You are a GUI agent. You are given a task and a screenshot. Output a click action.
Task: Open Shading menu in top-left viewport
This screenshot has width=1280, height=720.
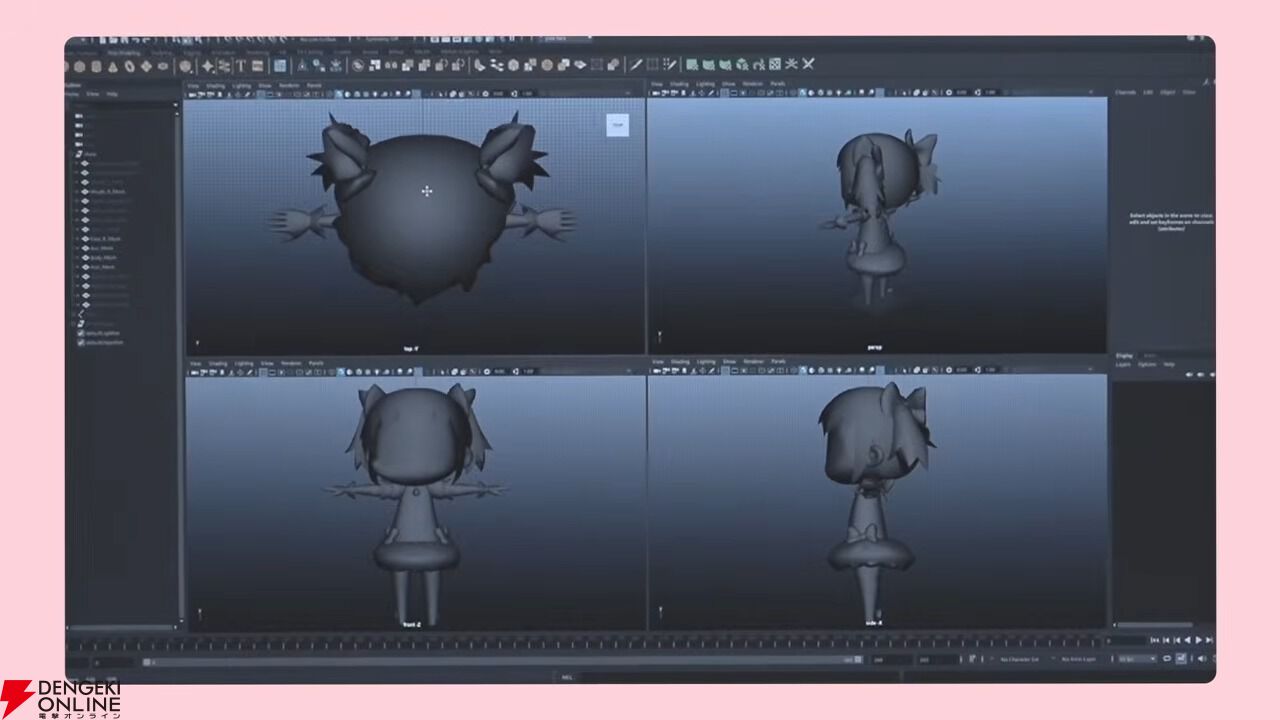[215, 86]
